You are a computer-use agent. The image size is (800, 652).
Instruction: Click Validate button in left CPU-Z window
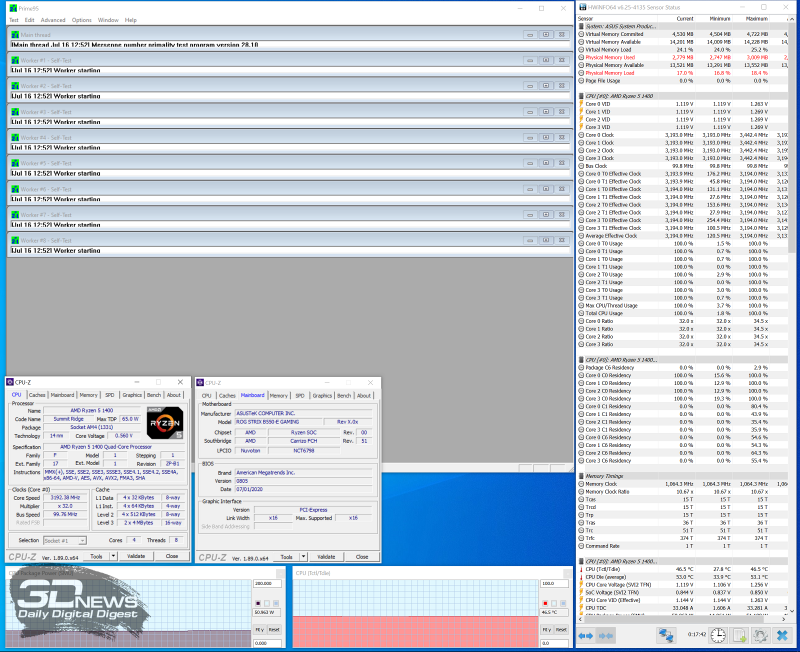click(x=136, y=556)
